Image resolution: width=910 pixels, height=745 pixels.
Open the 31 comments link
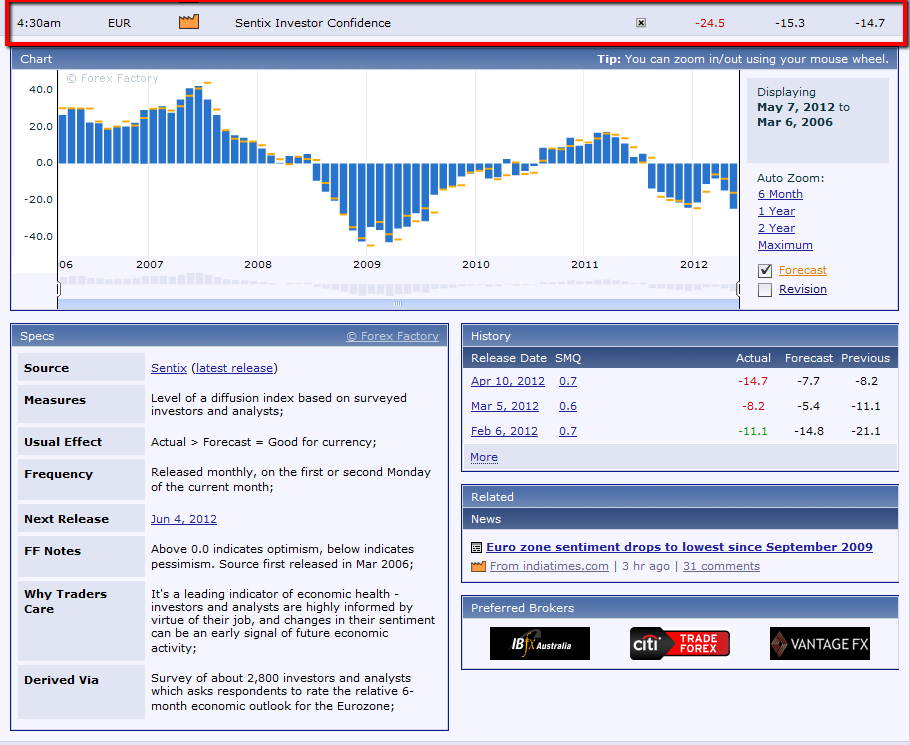pyautogui.click(x=721, y=566)
